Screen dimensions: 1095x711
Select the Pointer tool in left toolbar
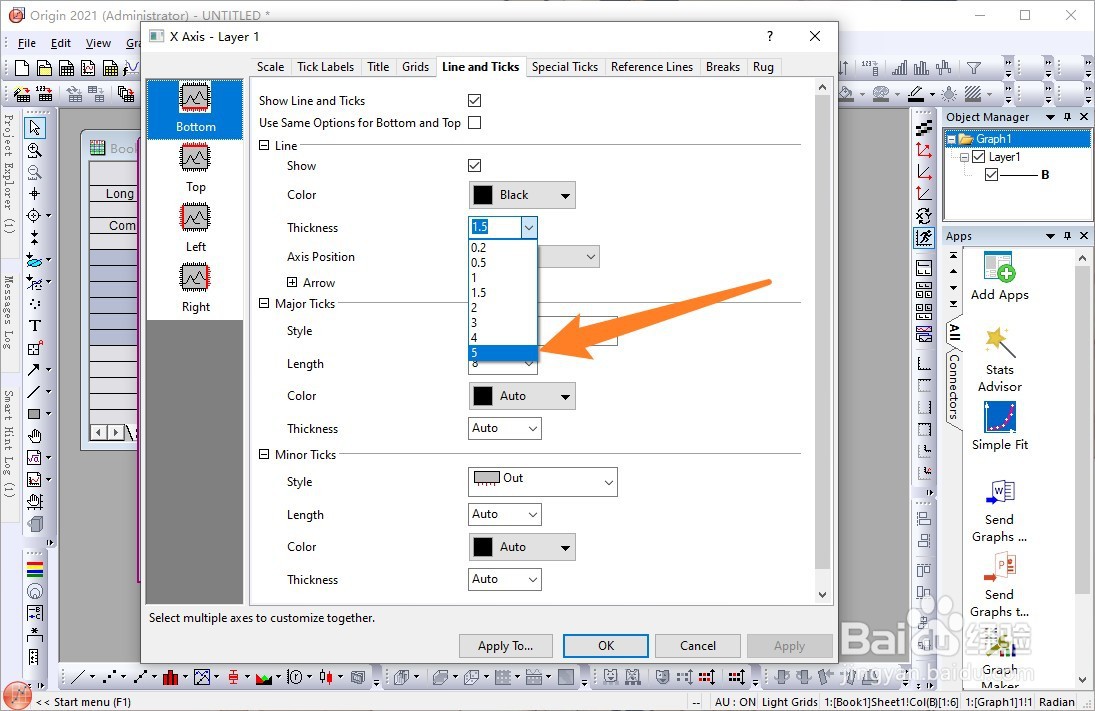click(x=35, y=128)
